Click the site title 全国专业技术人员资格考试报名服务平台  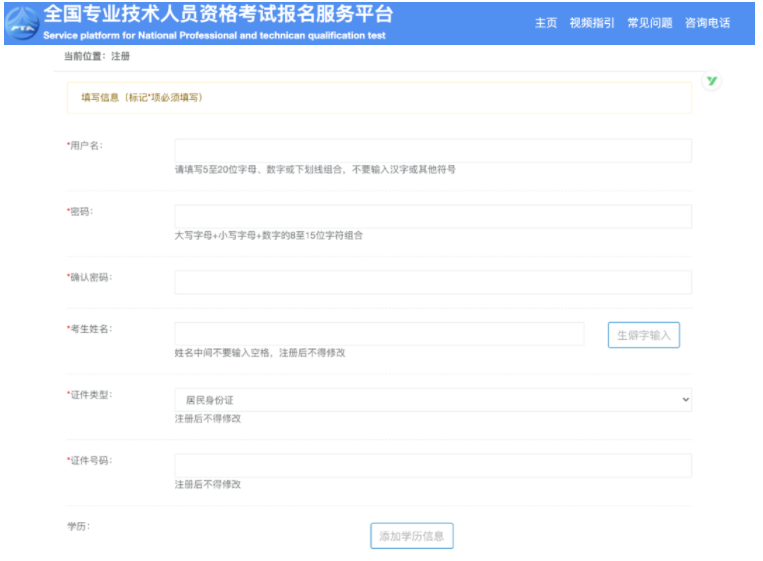[218, 14]
